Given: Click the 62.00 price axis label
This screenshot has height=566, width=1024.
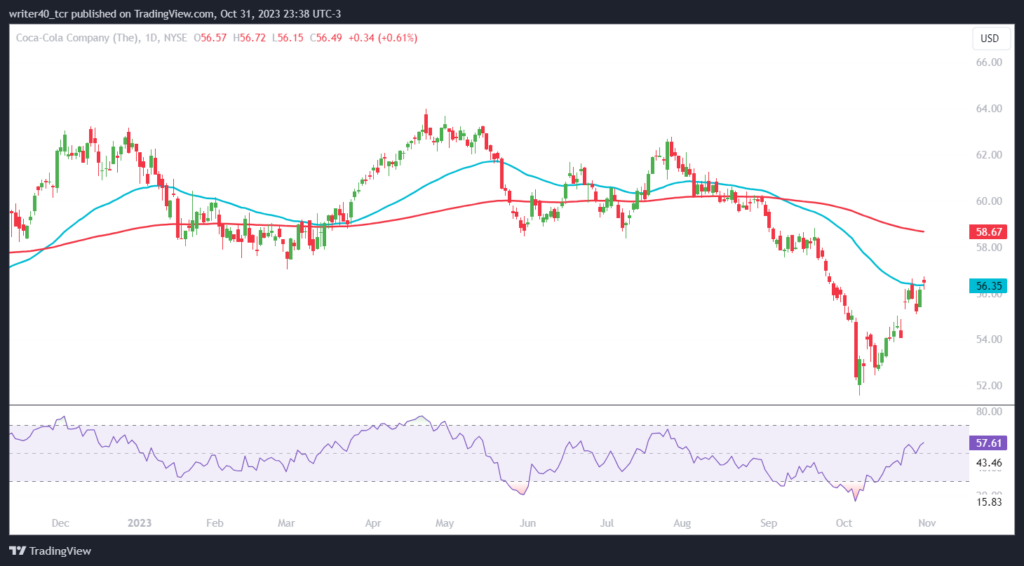Looking at the screenshot, I should (x=989, y=155).
